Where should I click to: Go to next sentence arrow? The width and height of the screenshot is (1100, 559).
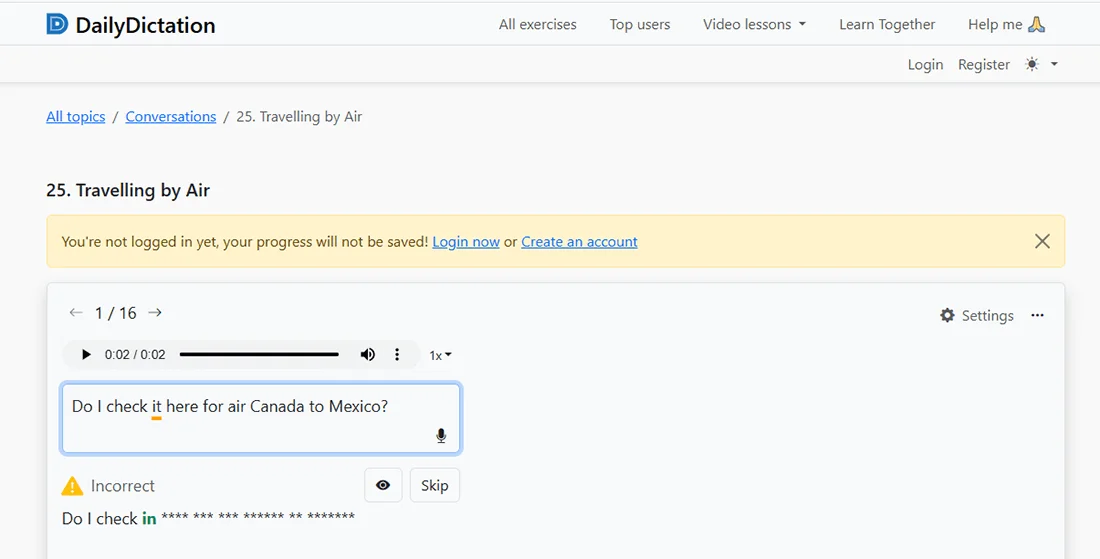pyautogui.click(x=155, y=313)
